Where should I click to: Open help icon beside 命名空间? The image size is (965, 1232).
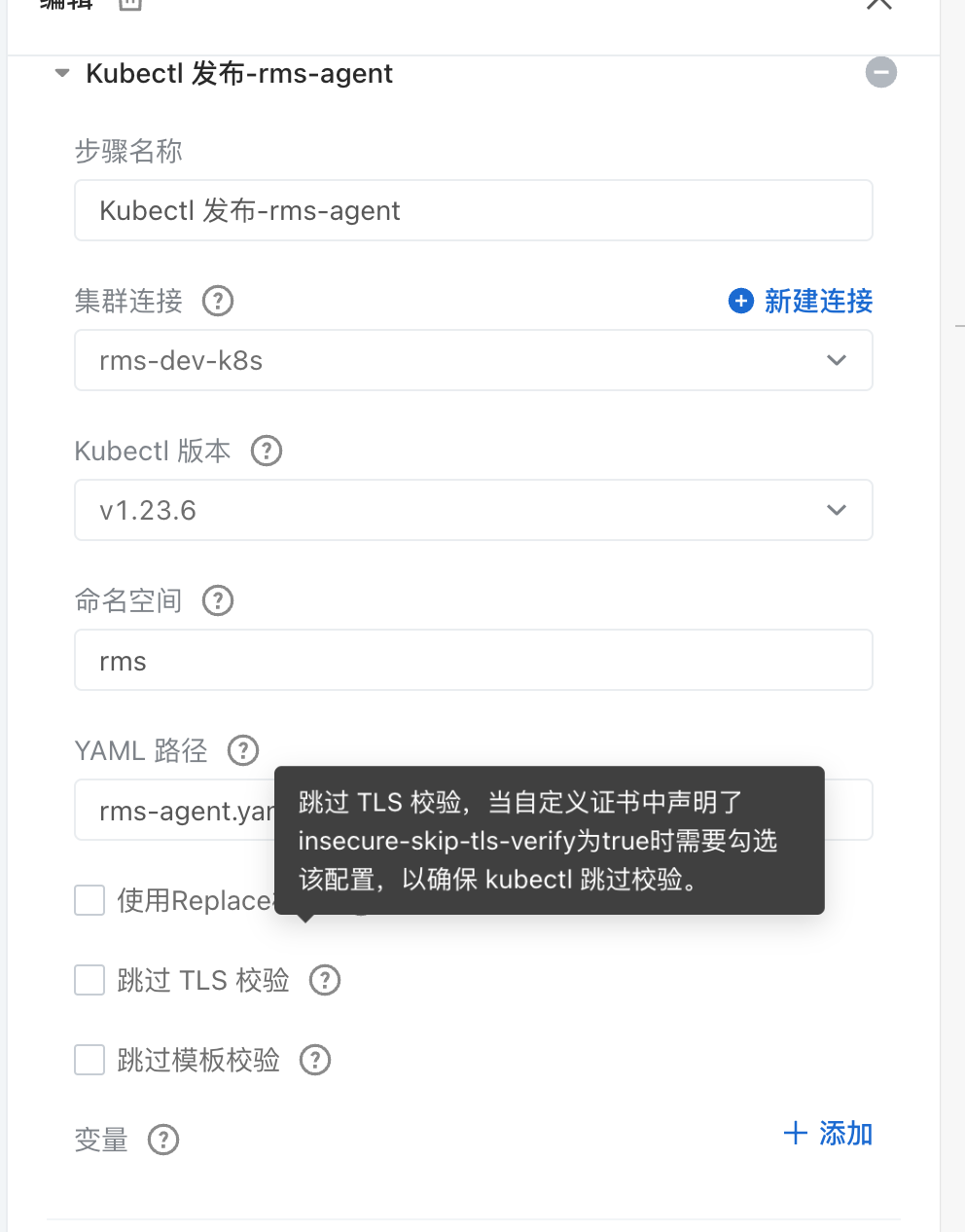(218, 600)
